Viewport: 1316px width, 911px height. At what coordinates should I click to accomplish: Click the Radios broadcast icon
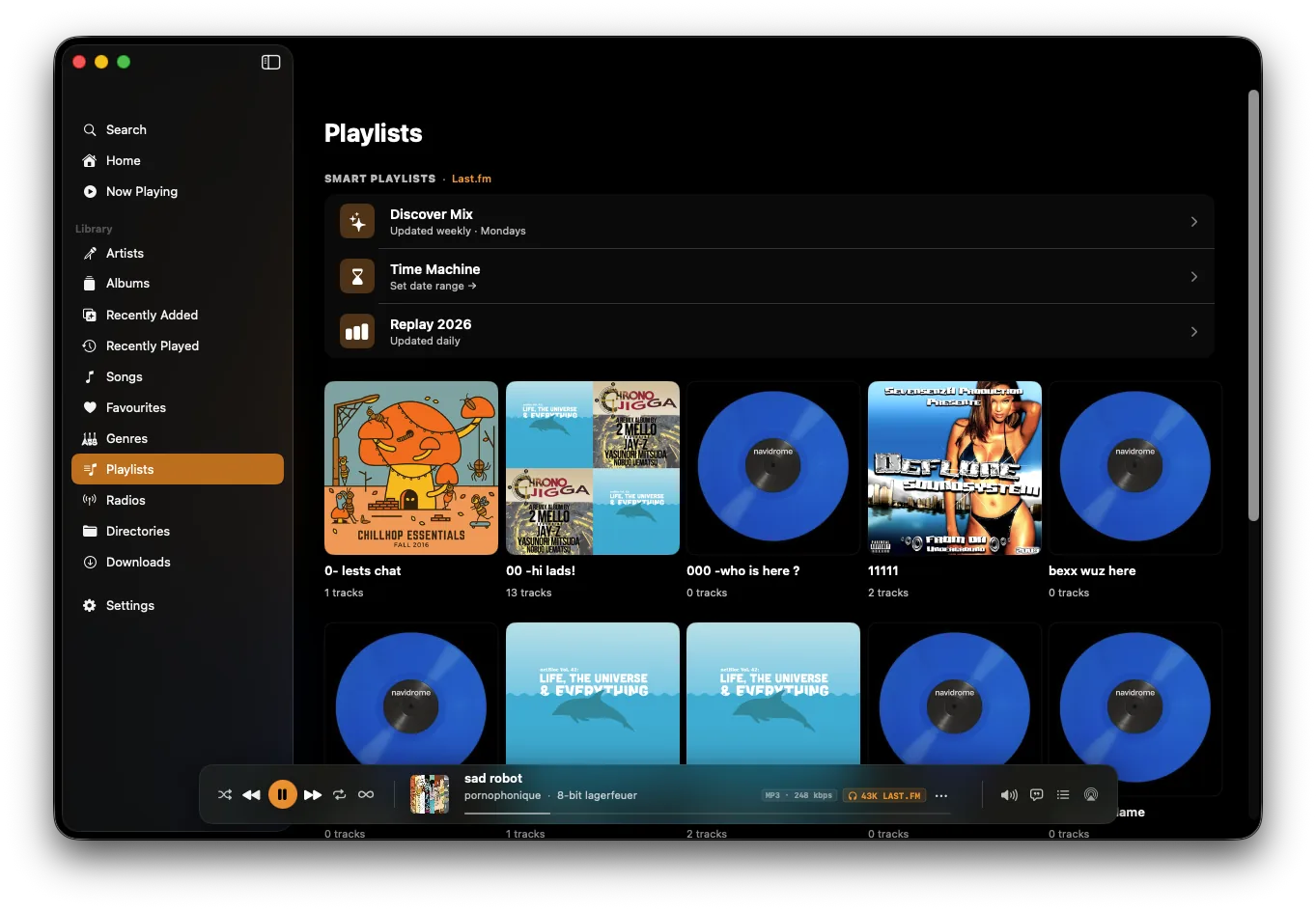click(x=90, y=500)
